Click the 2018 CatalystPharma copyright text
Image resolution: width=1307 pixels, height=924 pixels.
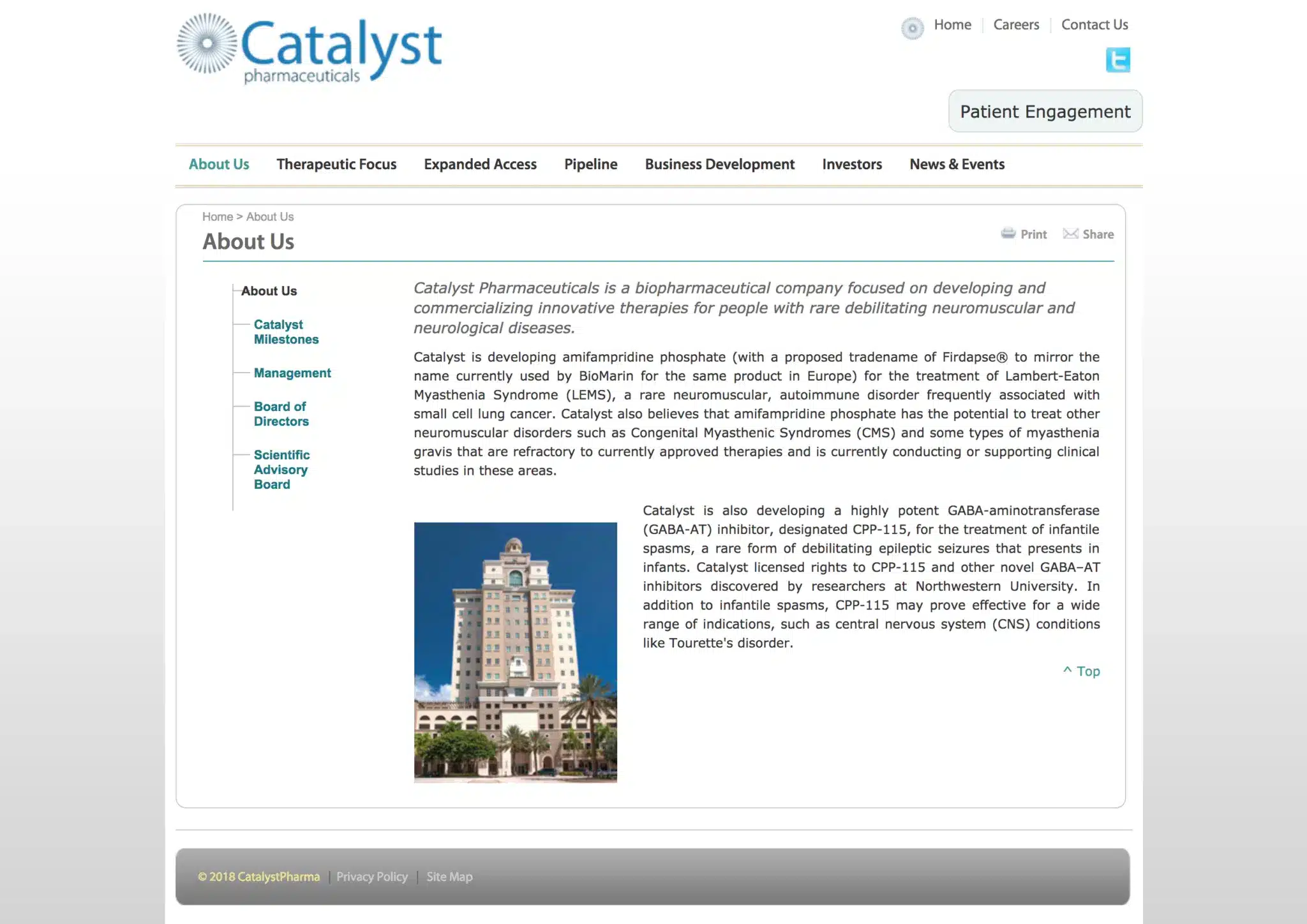258,877
